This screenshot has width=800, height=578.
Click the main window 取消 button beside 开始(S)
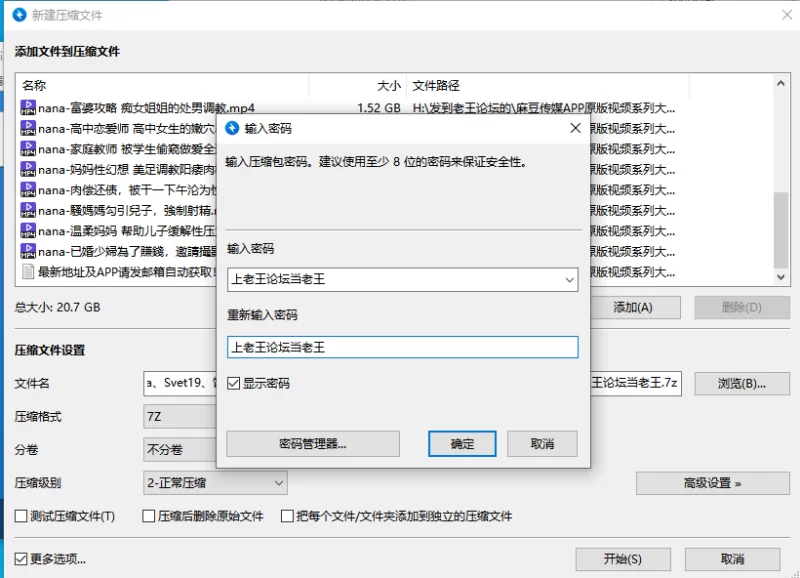[x=733, y=559]
